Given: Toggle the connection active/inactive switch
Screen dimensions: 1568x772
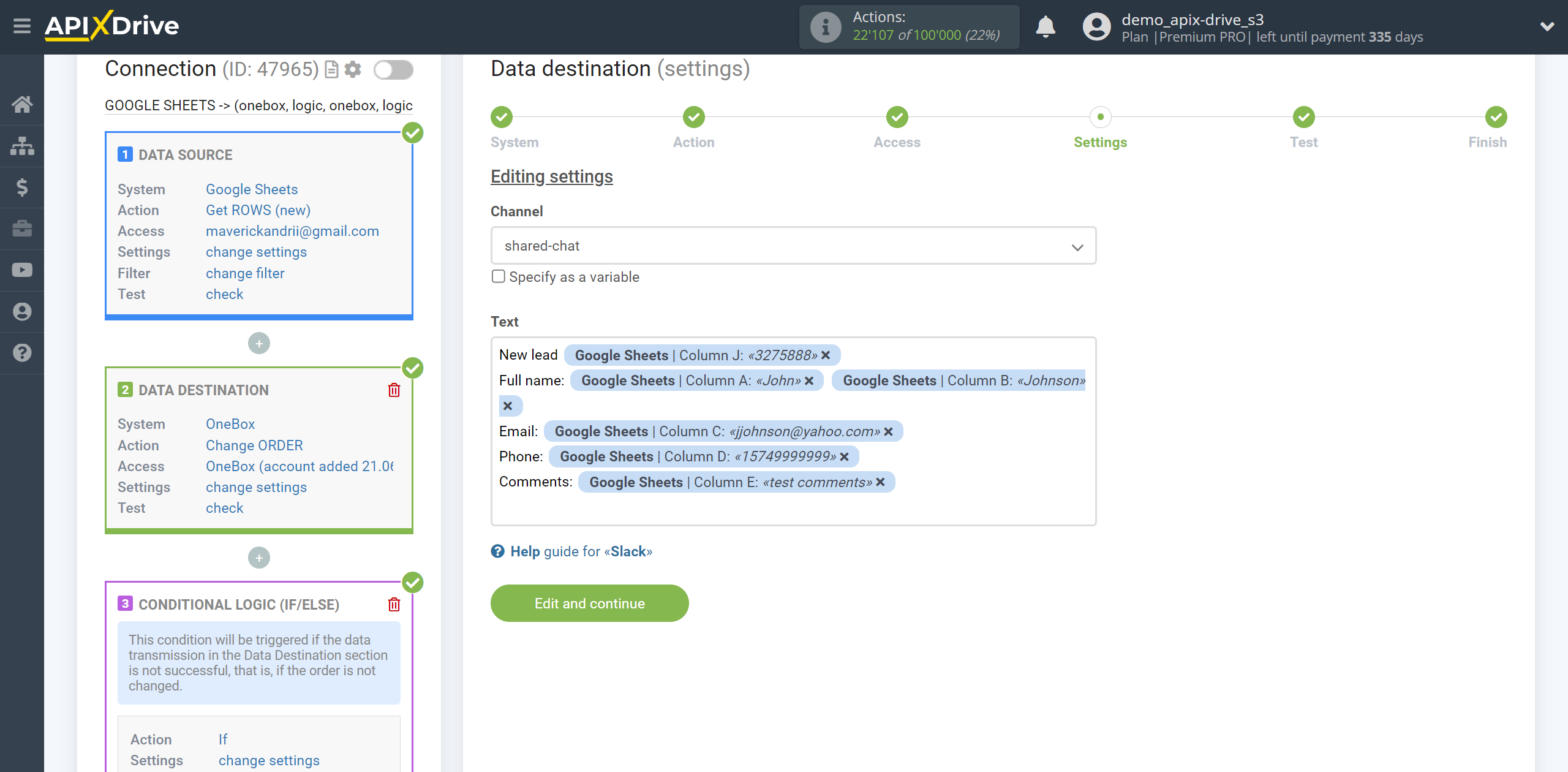Looking at the screenshot, I should pos(395,69).
